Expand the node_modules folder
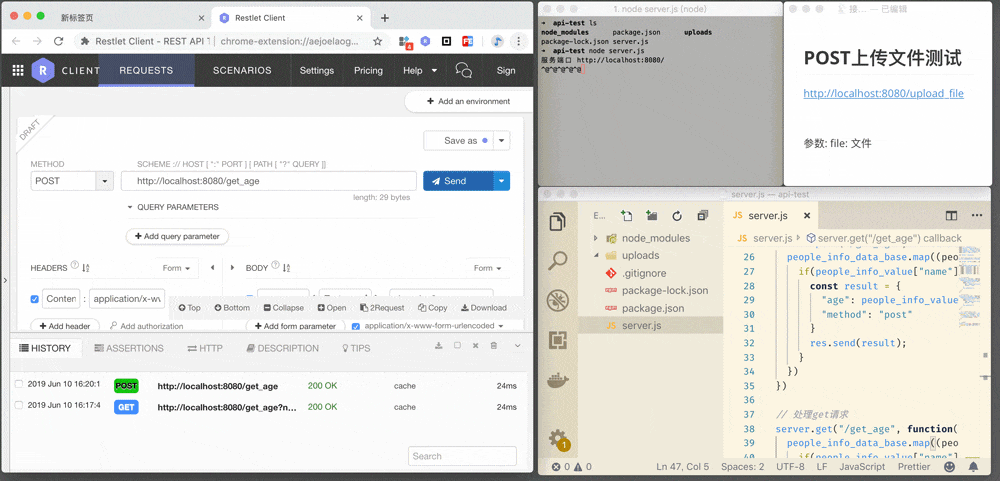Image resolution: width=1000 pixels, height=481 pixels. coord(595,238)
